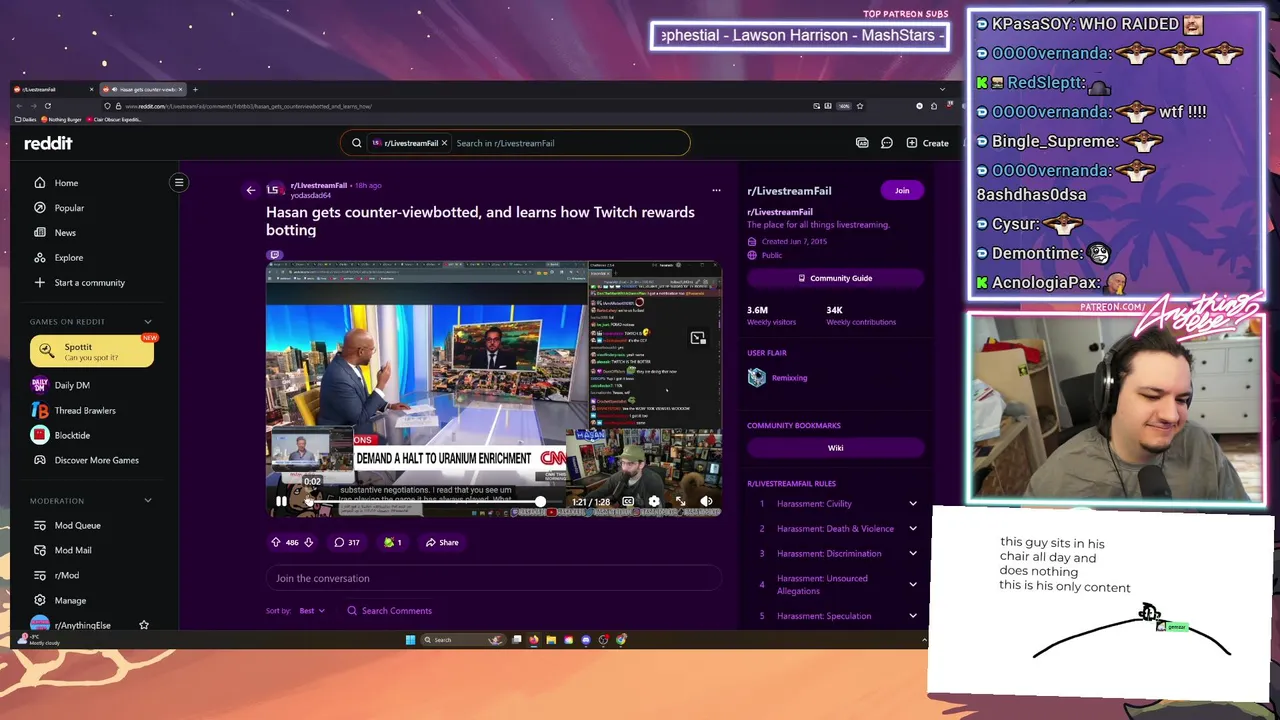The height and width of the screenshot is (720, 1280).
Task: Open the Wiki community bookmark
Action: coord(835,448)
